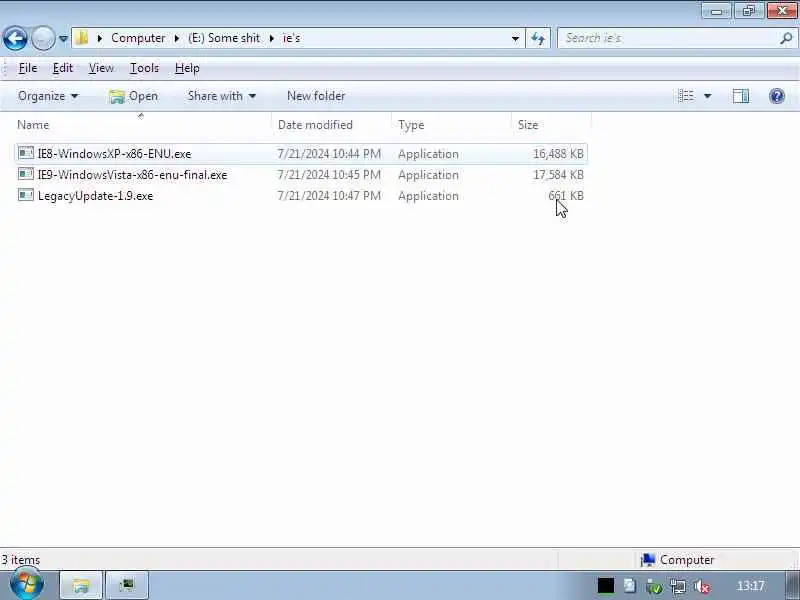The height and width of the screenshot is (600, 800).
Task: Click the ie's breadcrumb segment
Action: click(x=291, y=38)
